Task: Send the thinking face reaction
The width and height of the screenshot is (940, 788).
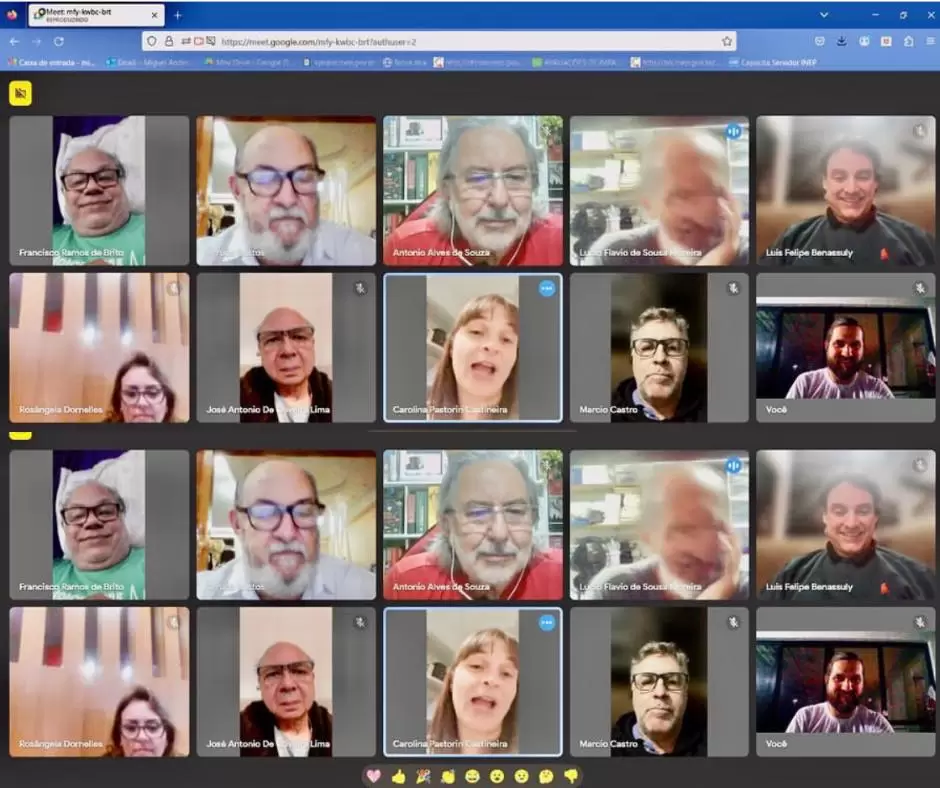Action: tap(546, 776)
